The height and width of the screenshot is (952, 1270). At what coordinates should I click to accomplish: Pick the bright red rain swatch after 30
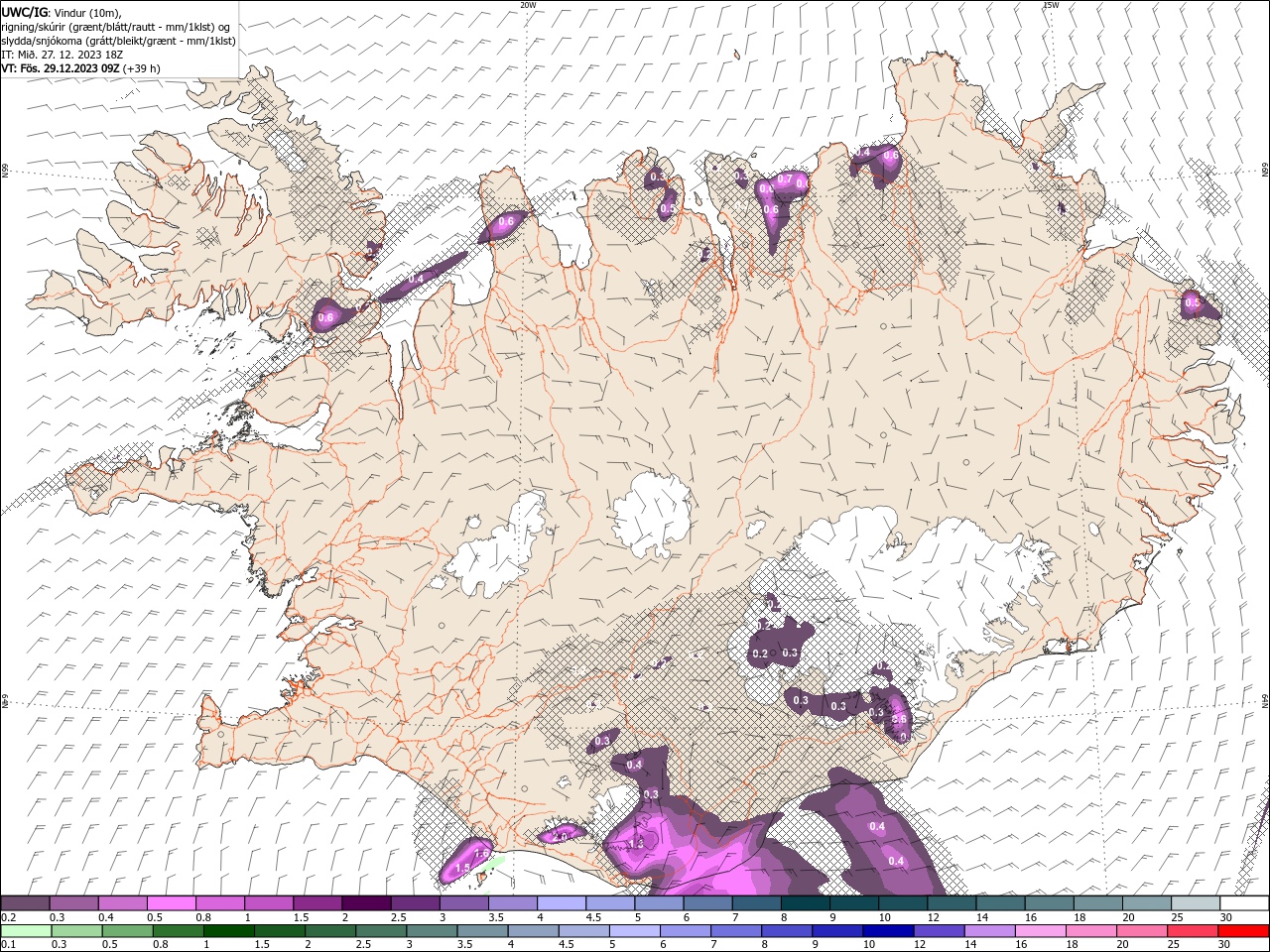tap(1243, 931)
